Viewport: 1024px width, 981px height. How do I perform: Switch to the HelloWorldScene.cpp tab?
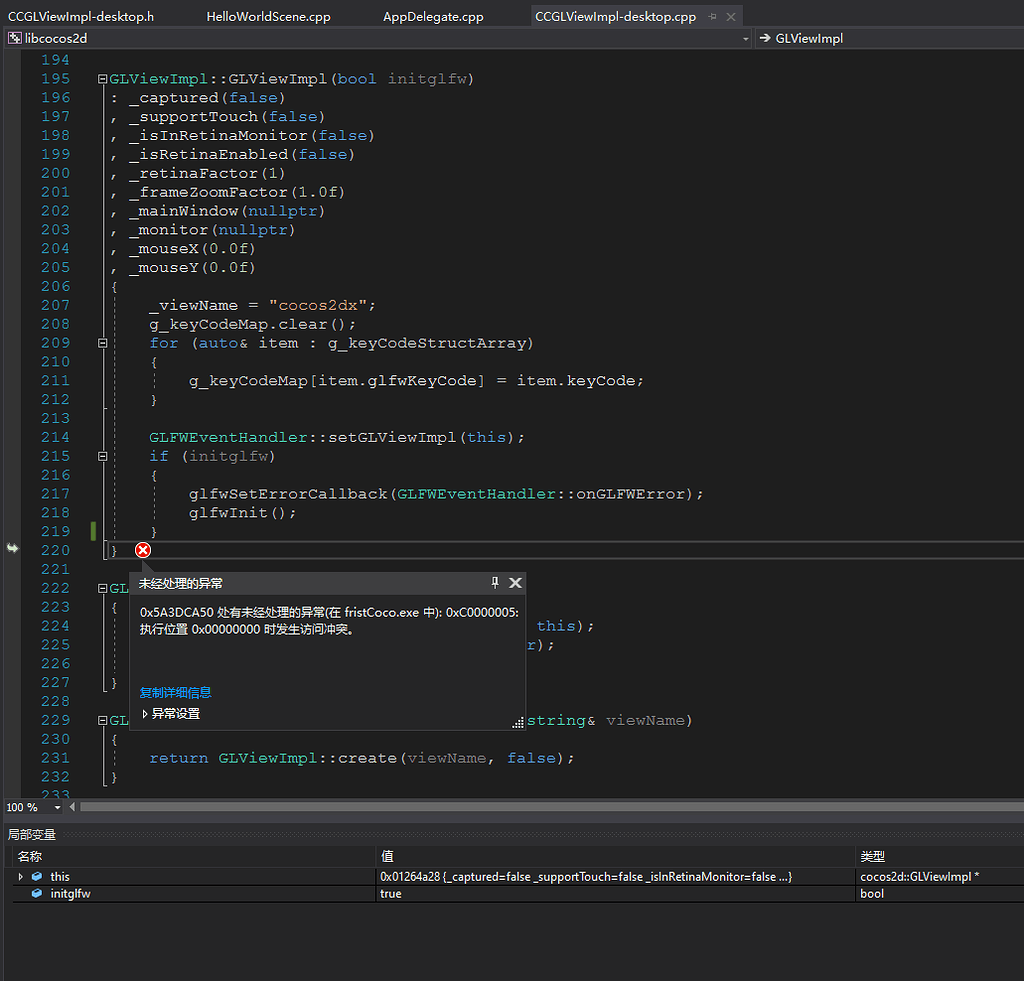tap(268, 16)
